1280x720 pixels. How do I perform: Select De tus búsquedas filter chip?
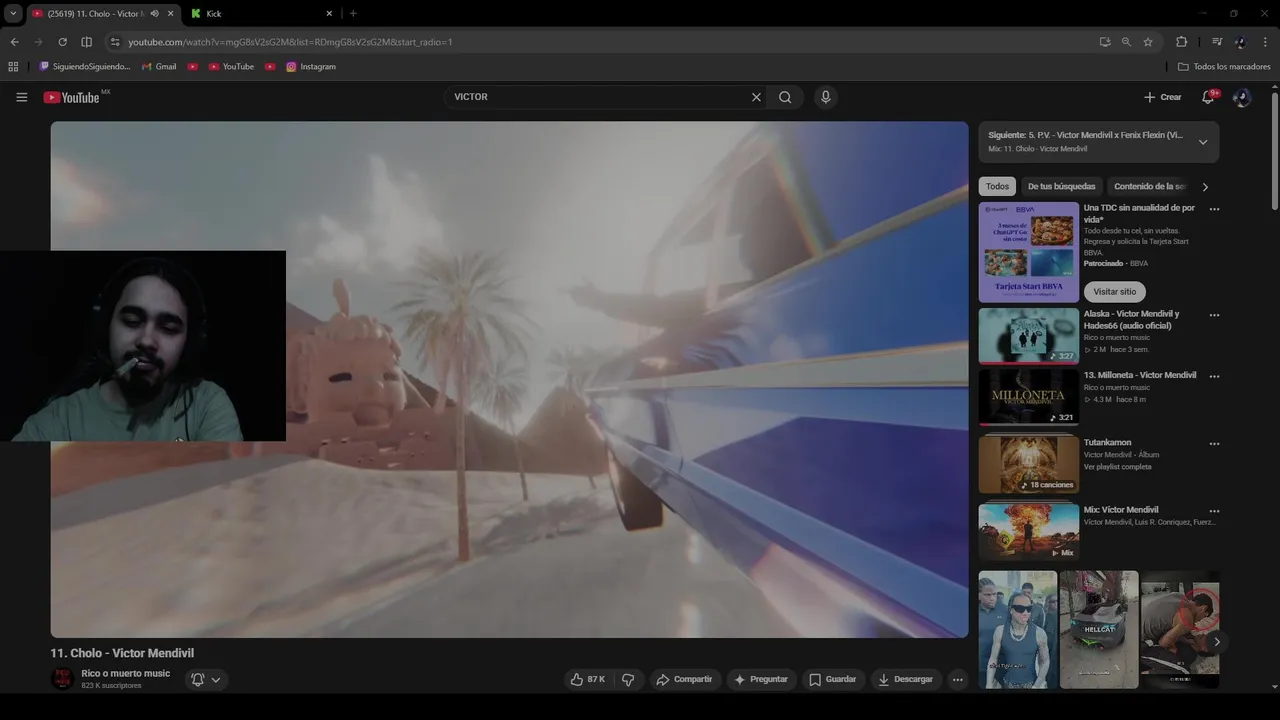(x=1061, y=186)
